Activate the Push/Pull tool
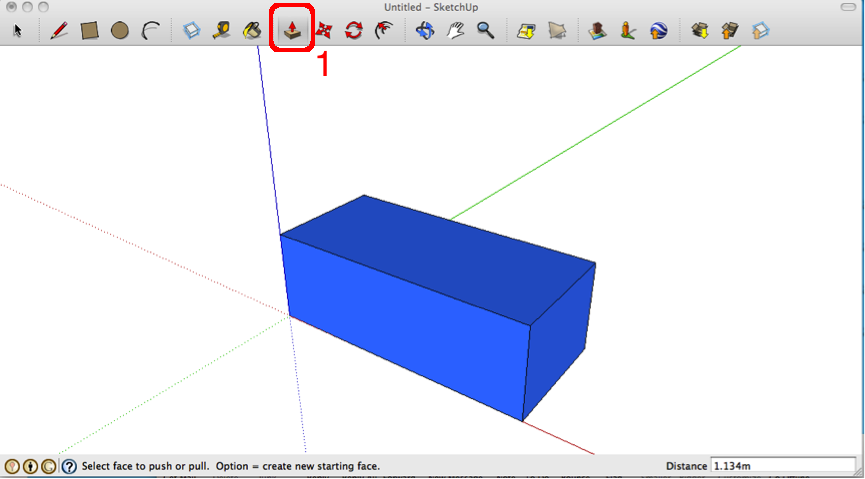This screenshot has height=479, width=865. 293,31
